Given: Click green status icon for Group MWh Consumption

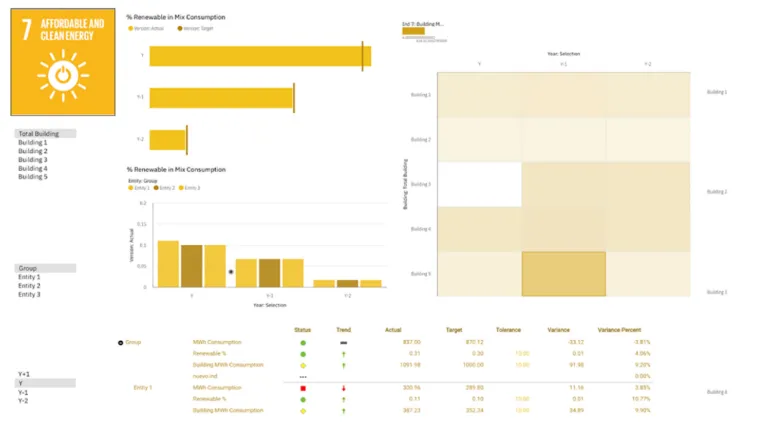Looking at the screenshot, I should [303, 343].
